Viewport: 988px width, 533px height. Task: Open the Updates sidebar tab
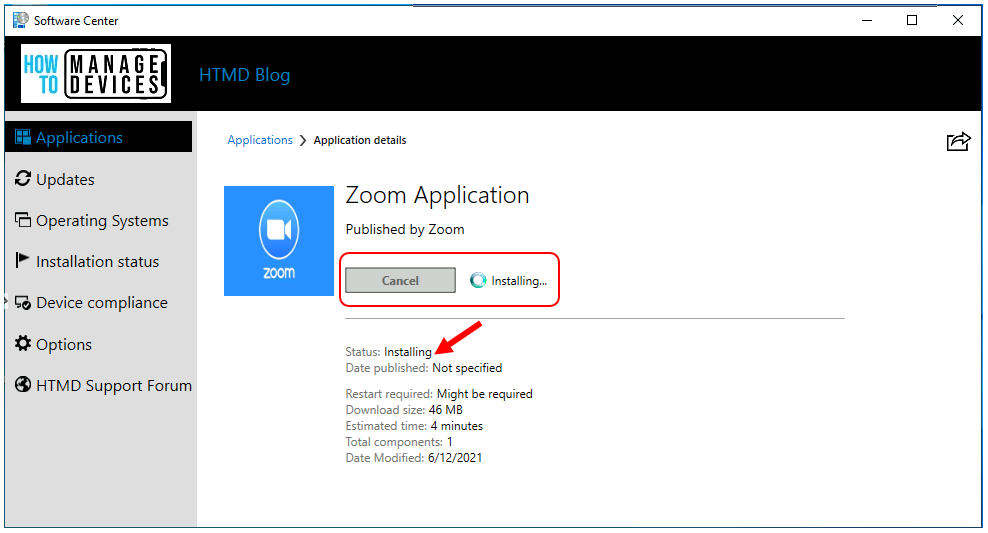click(x=98, y=180)
